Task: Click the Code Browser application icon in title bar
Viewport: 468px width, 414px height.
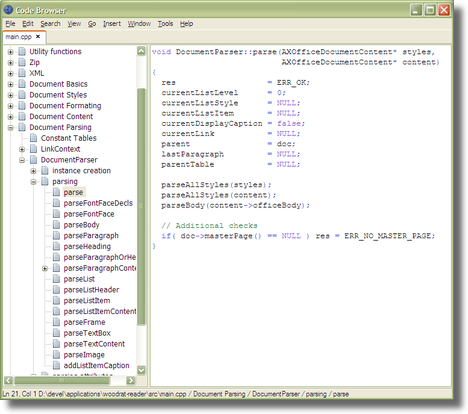Action: point(8,10)
